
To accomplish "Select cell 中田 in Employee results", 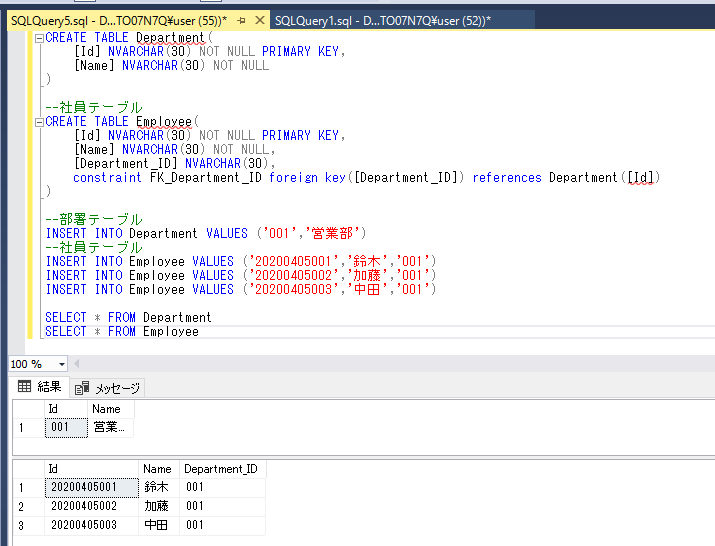I will 159,525.
